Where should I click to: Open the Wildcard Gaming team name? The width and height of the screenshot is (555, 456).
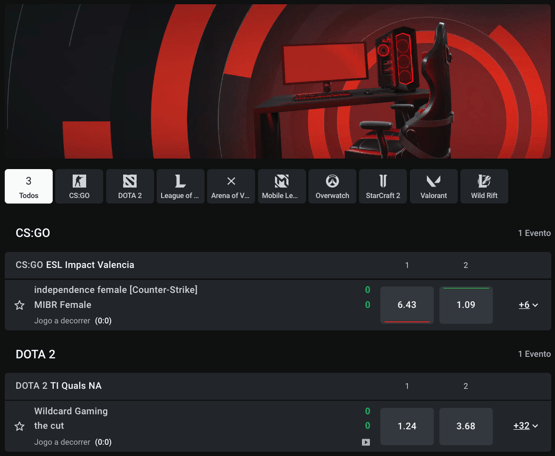point(71,411)
